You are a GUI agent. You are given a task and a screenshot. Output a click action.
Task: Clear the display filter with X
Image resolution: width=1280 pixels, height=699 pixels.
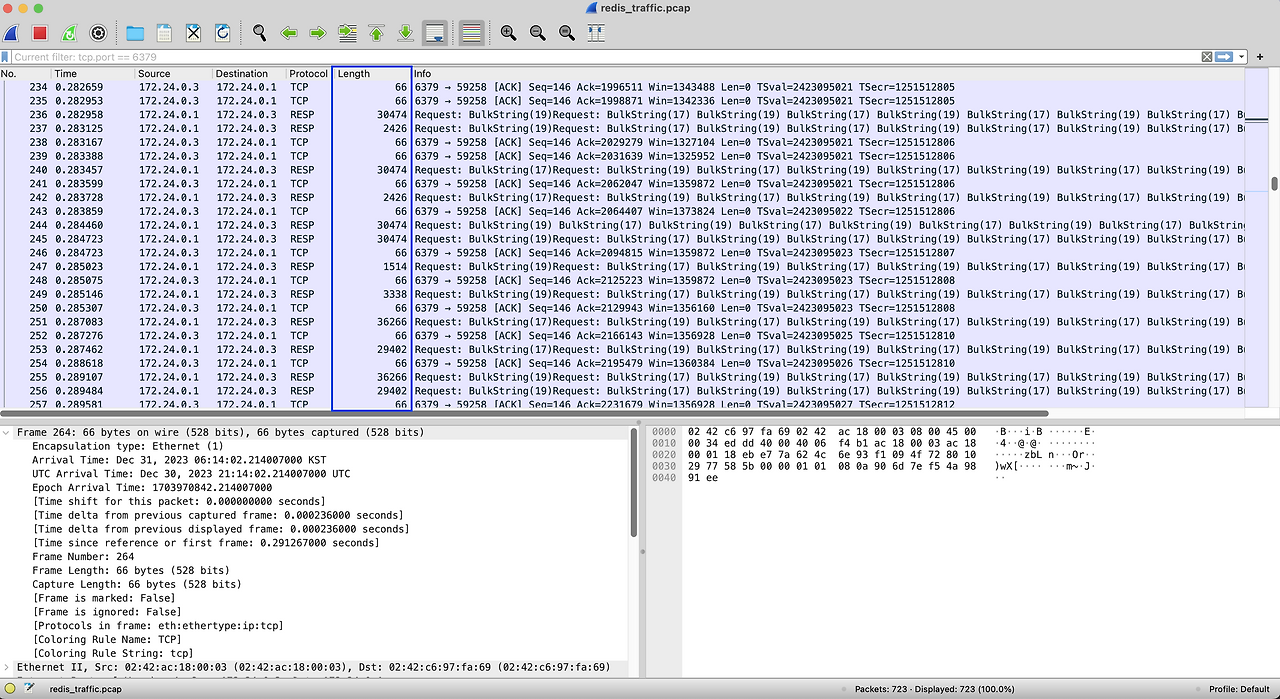point(1206,57)
